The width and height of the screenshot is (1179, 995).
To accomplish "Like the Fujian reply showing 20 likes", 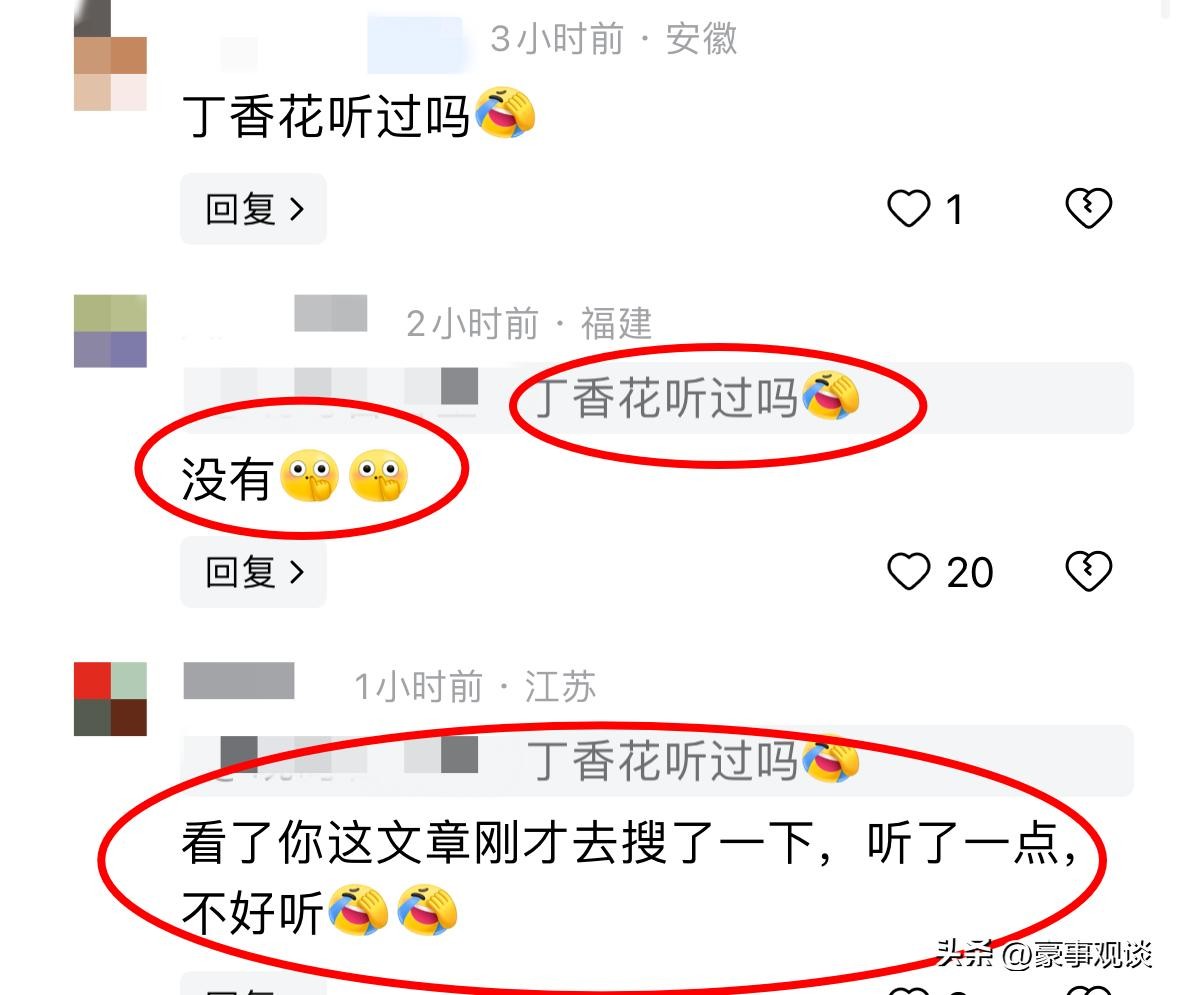I will click(908, 571).
